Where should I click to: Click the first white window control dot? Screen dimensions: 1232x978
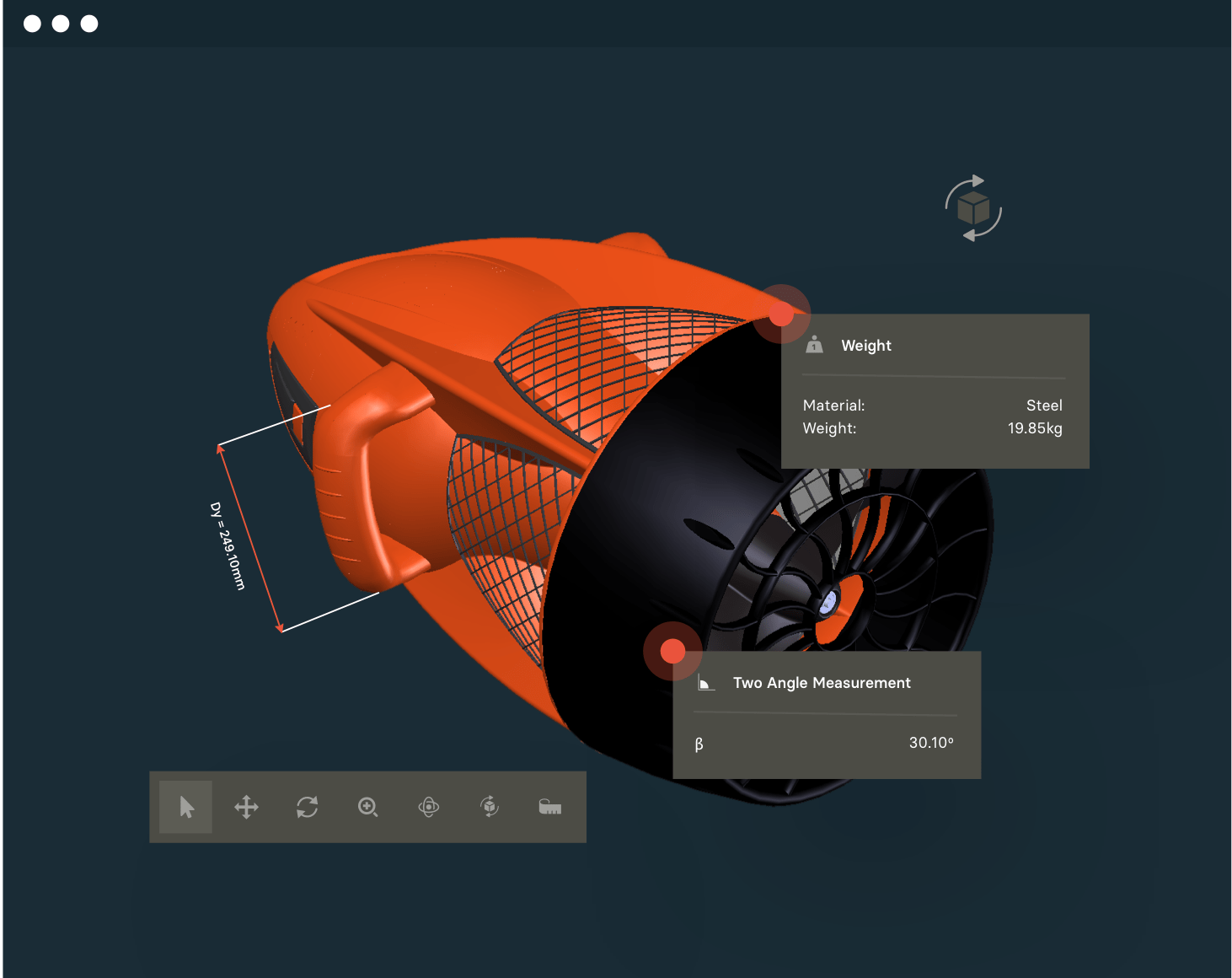click(32, 24)
